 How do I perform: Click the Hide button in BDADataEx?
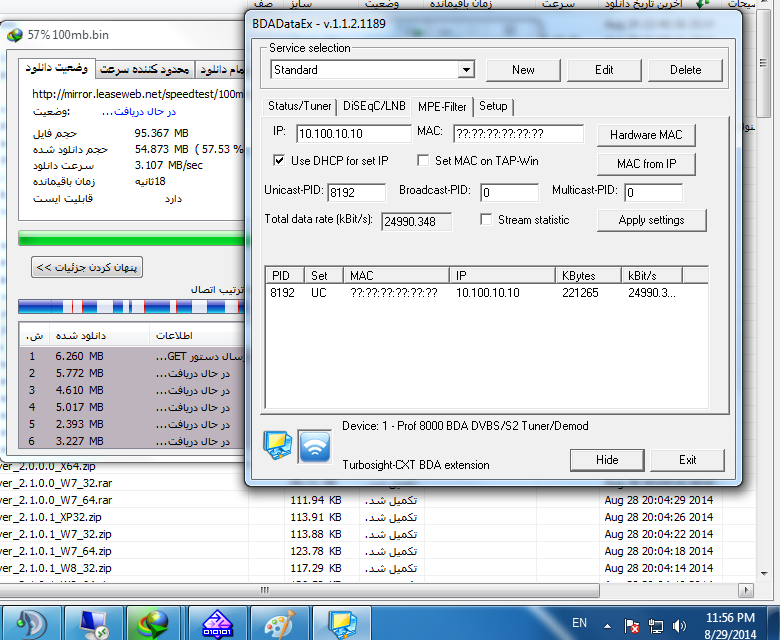[x=607, y=460]
